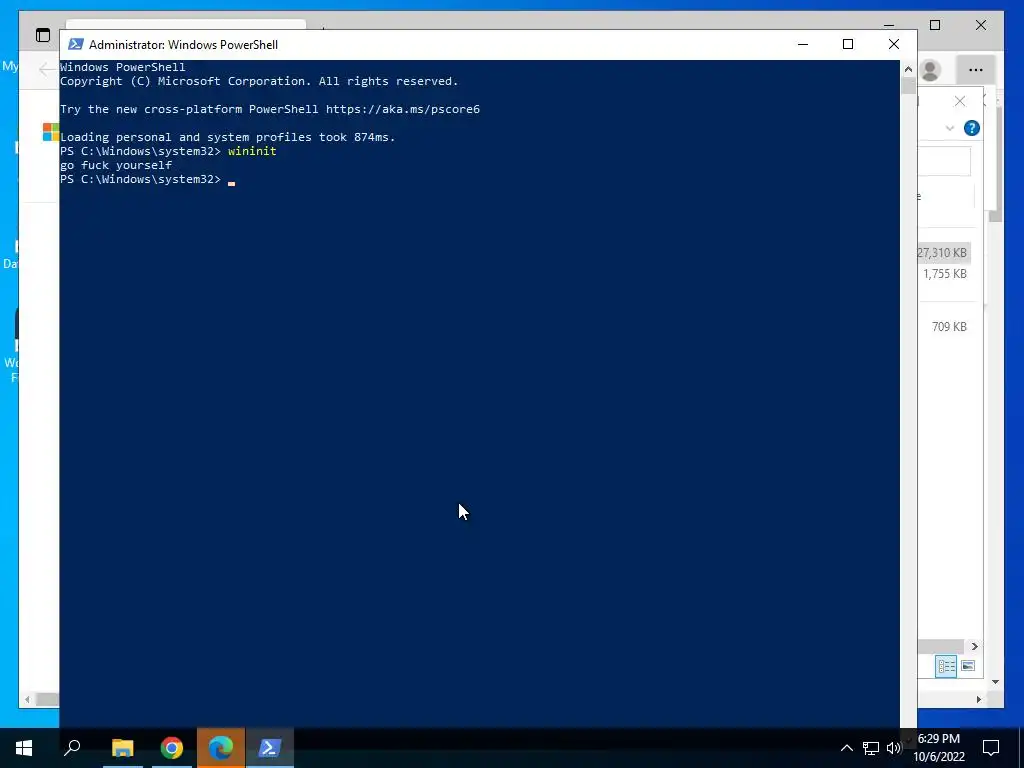Click the 'wininit' command text
Screen dimensions: 1024x768
click(x=252, y=151)
